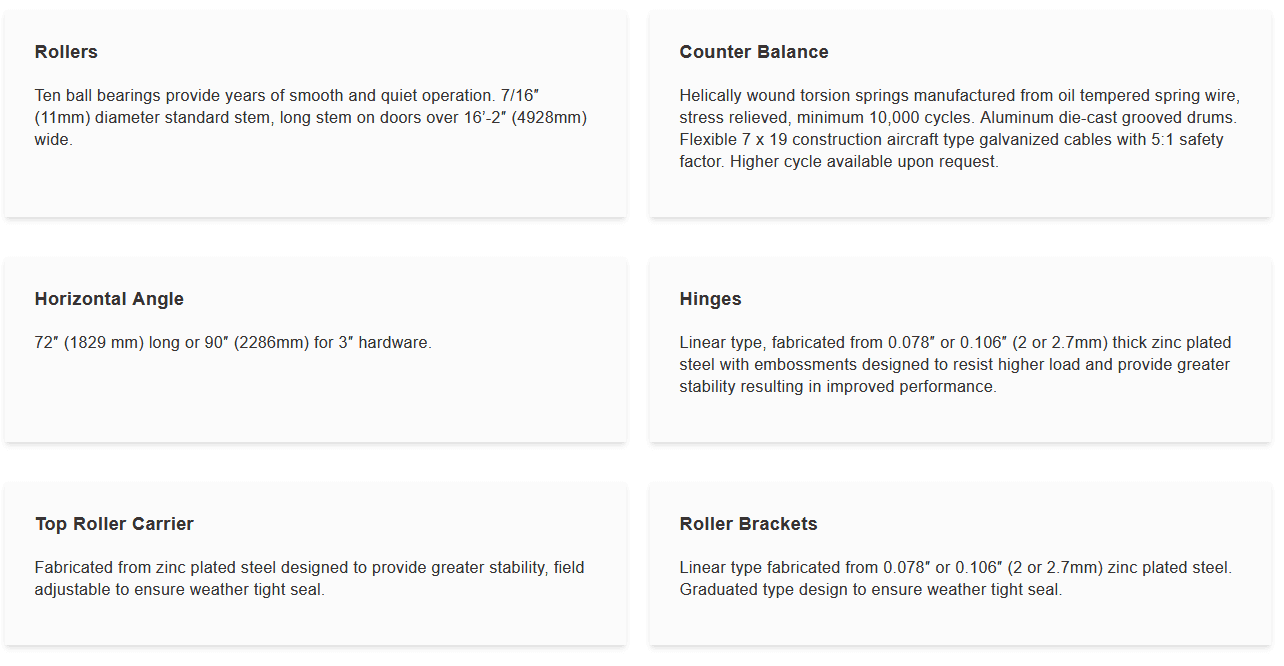
Task: Click the helically wound torsion springs paragraph
Action: (x=959, y=128)
